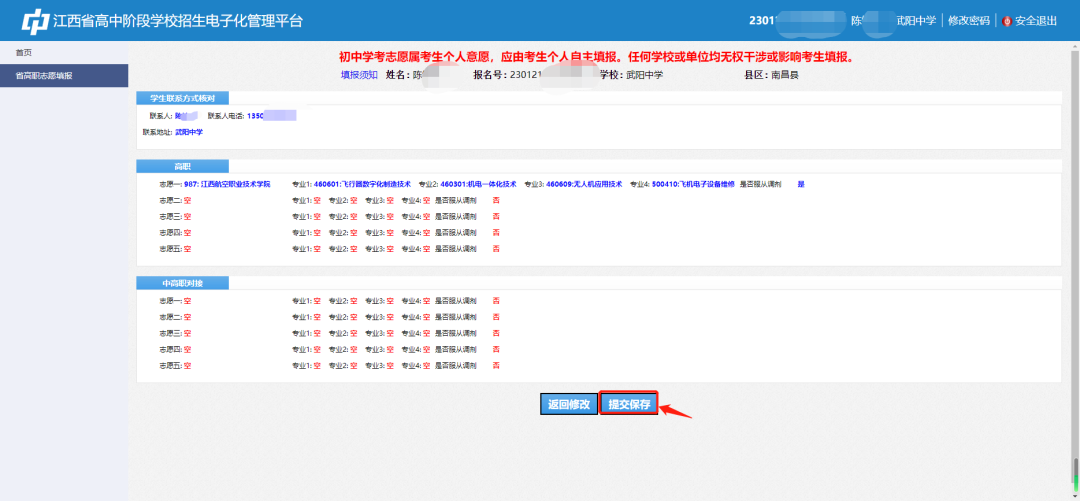Click the scrollbar up arrow
This screenshot has height=501, width=1080.
[1075, 45]
